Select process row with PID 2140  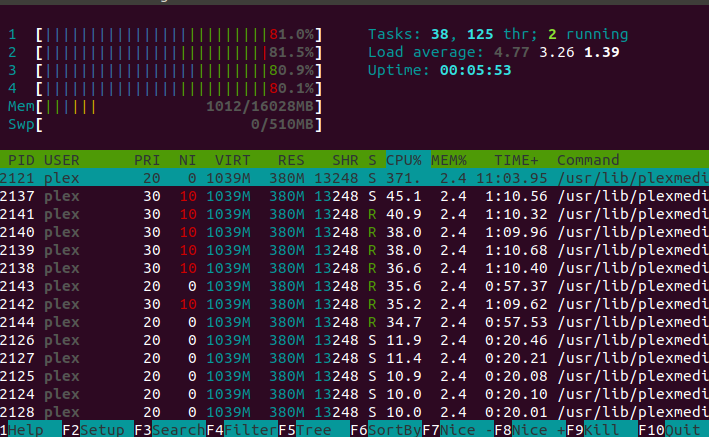click(x=354, y=232)
